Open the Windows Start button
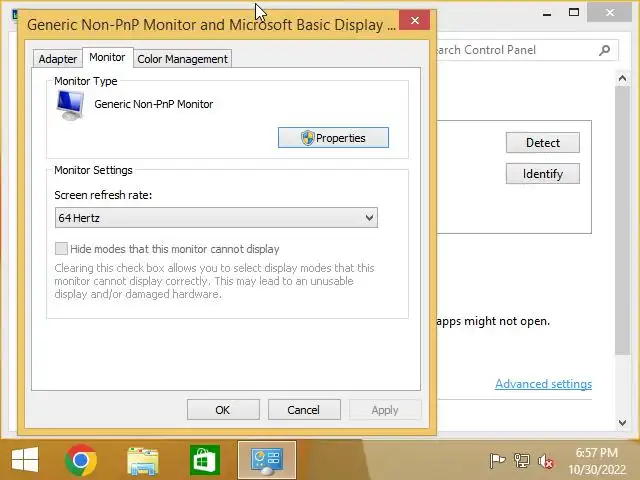This screenshot has height=480, width=640. point(25,460)
